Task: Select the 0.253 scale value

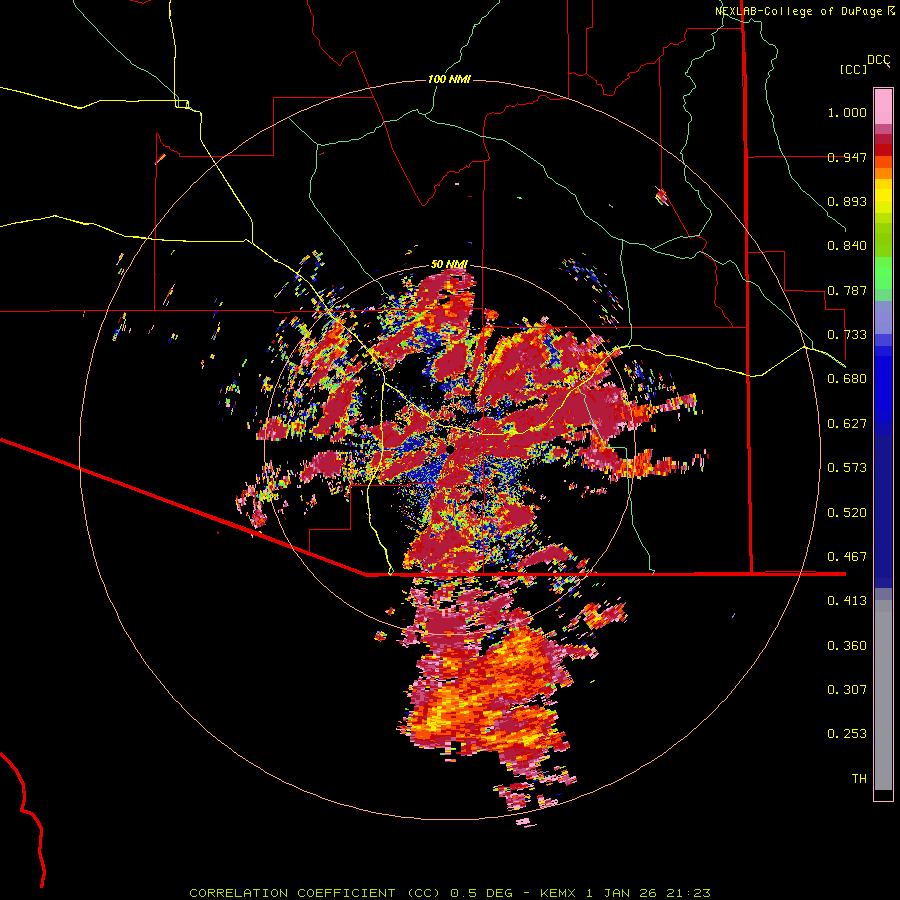Action: click(847, 734)
